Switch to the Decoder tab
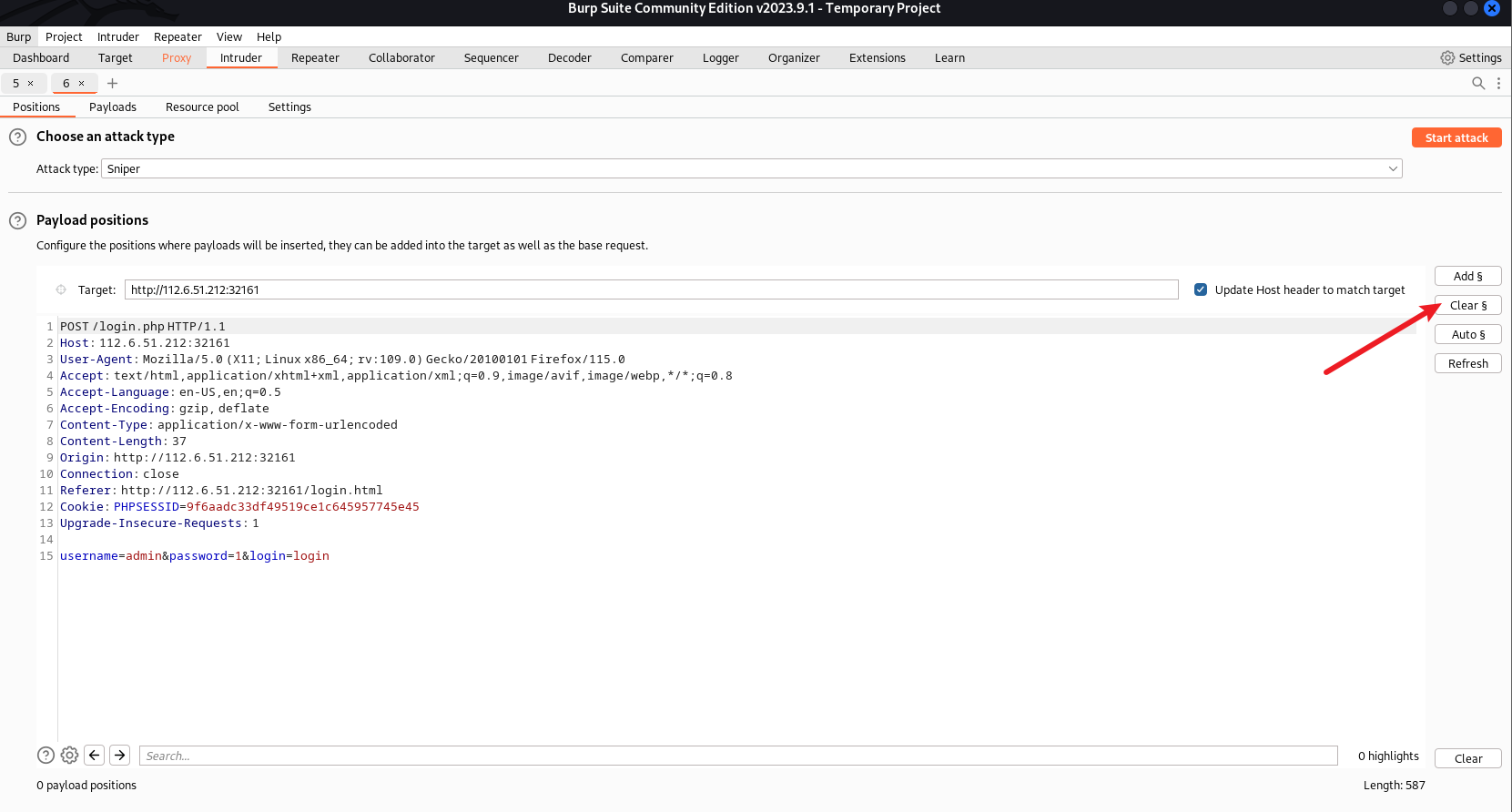The width and height of the screenshot is (1512, 812). coord(570,57)
